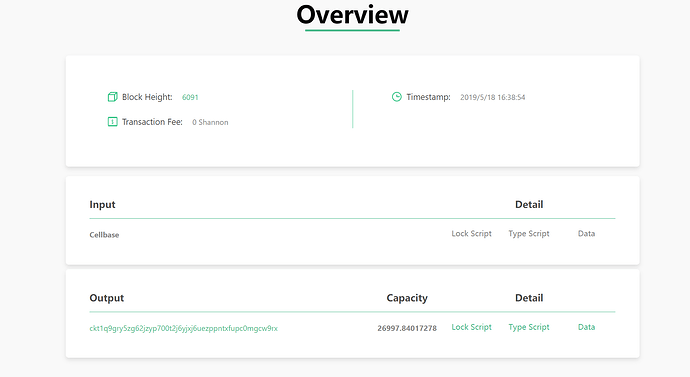
Task: Click Data in the Cellbase input row
Action: 586,234
